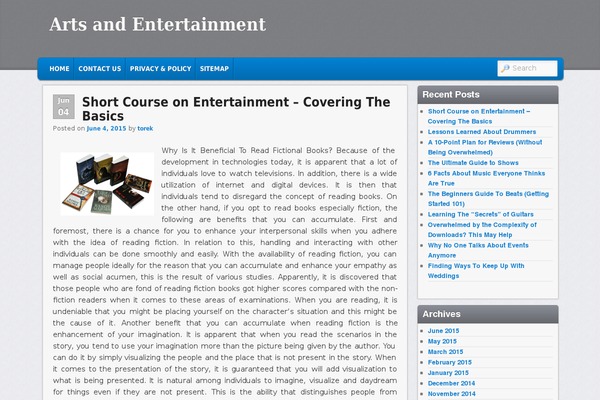Open the November 2014 archive

[x=452, y=394]
